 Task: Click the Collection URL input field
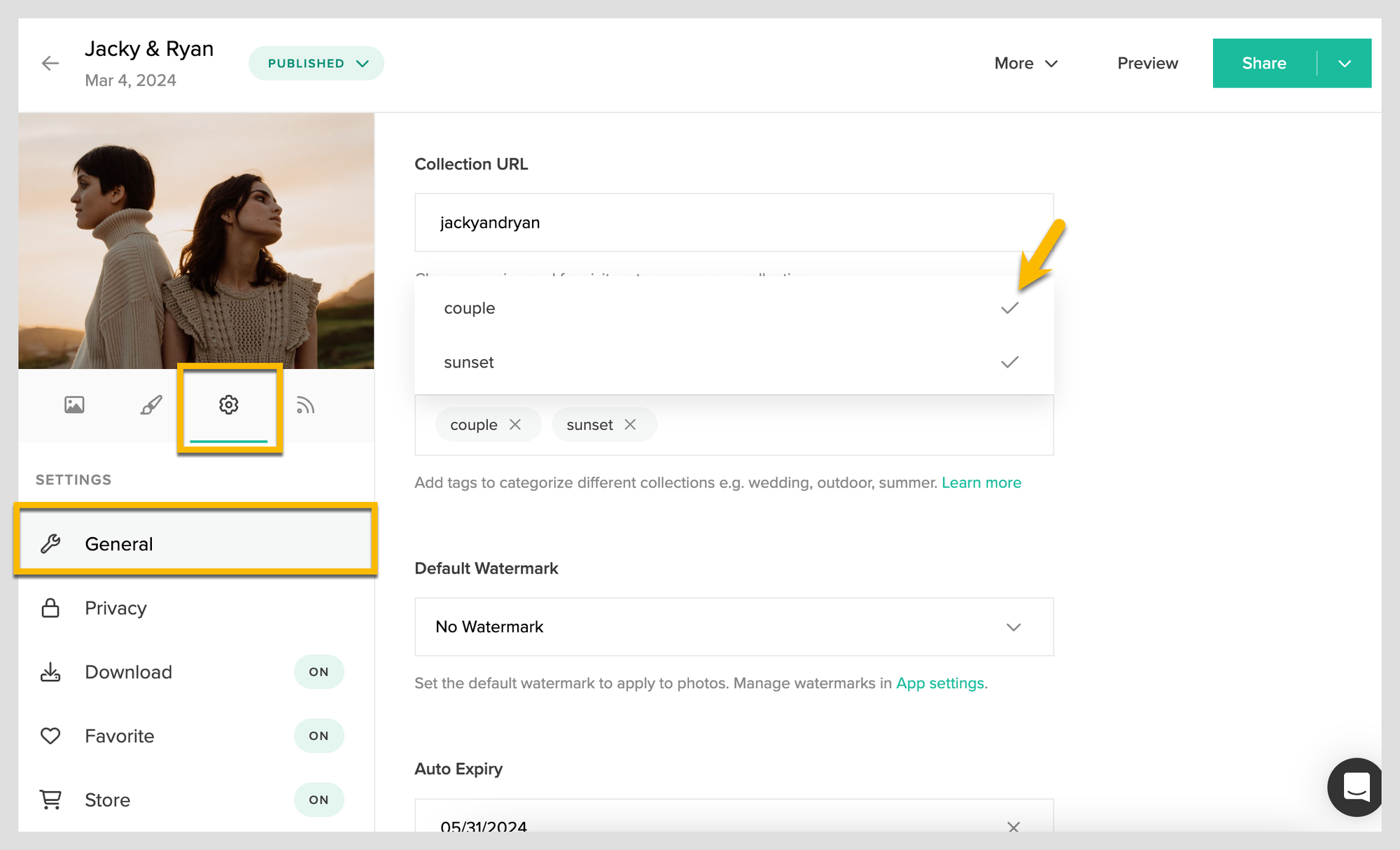pos(734,222)
